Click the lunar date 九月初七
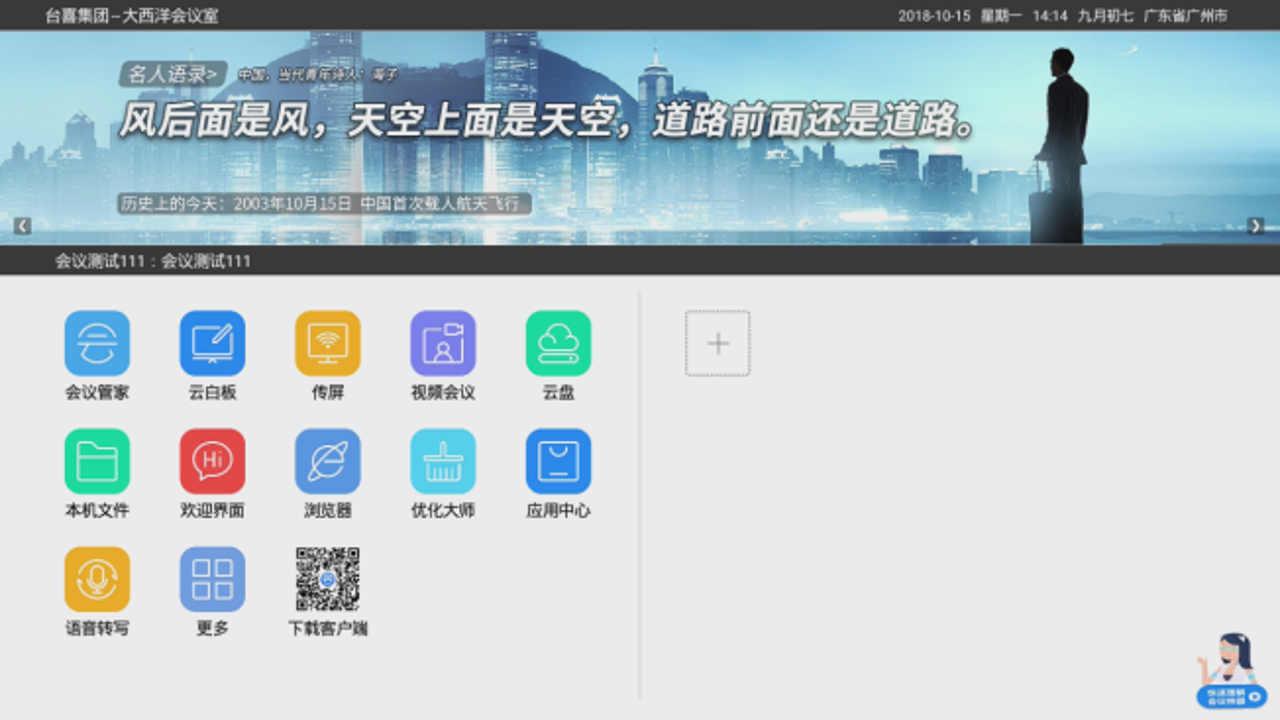This screenshot has width=1280, height=720. (x=1106, y=16)
